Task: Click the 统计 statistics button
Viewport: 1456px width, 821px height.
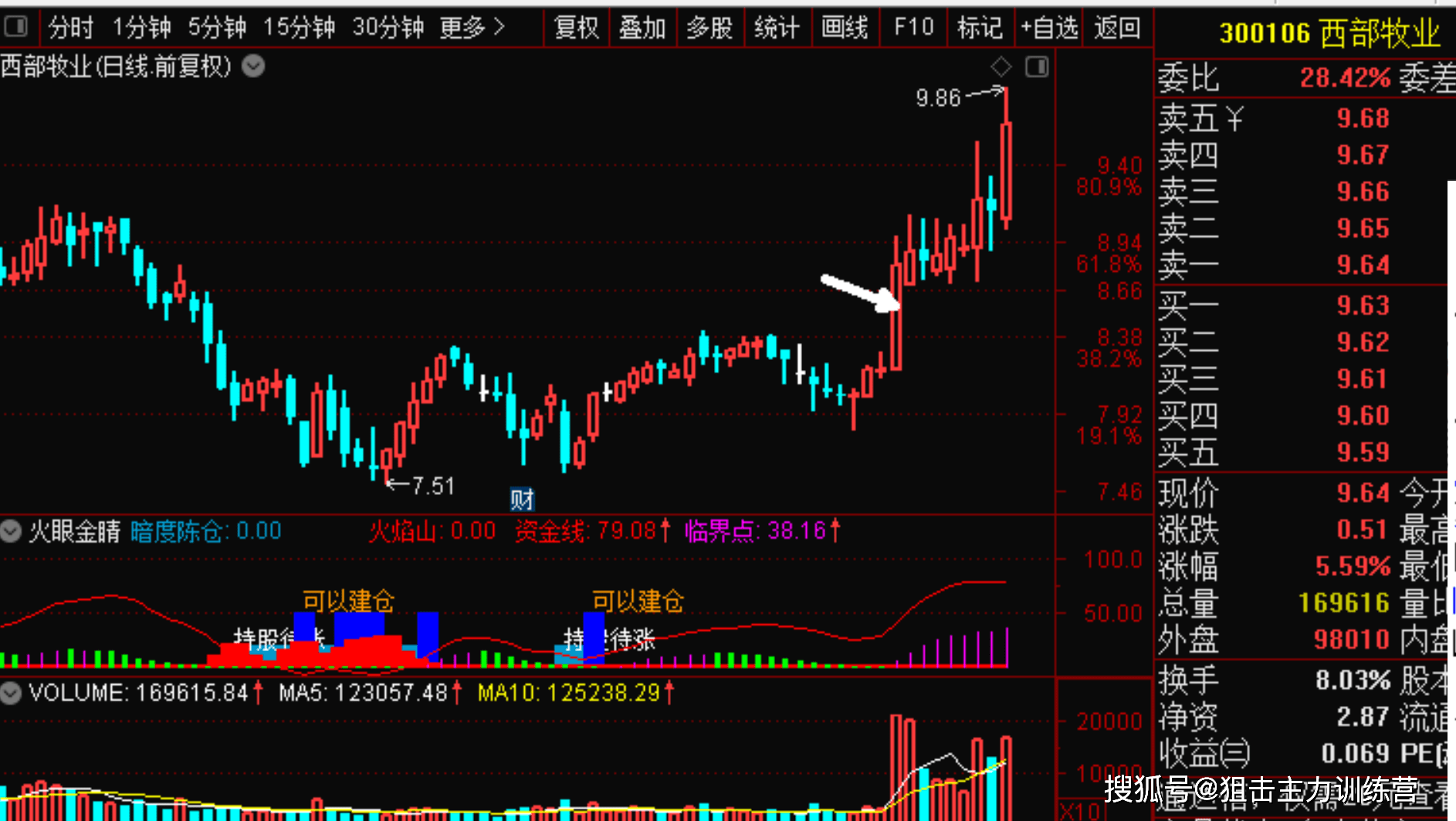Action: pos(777,29)
